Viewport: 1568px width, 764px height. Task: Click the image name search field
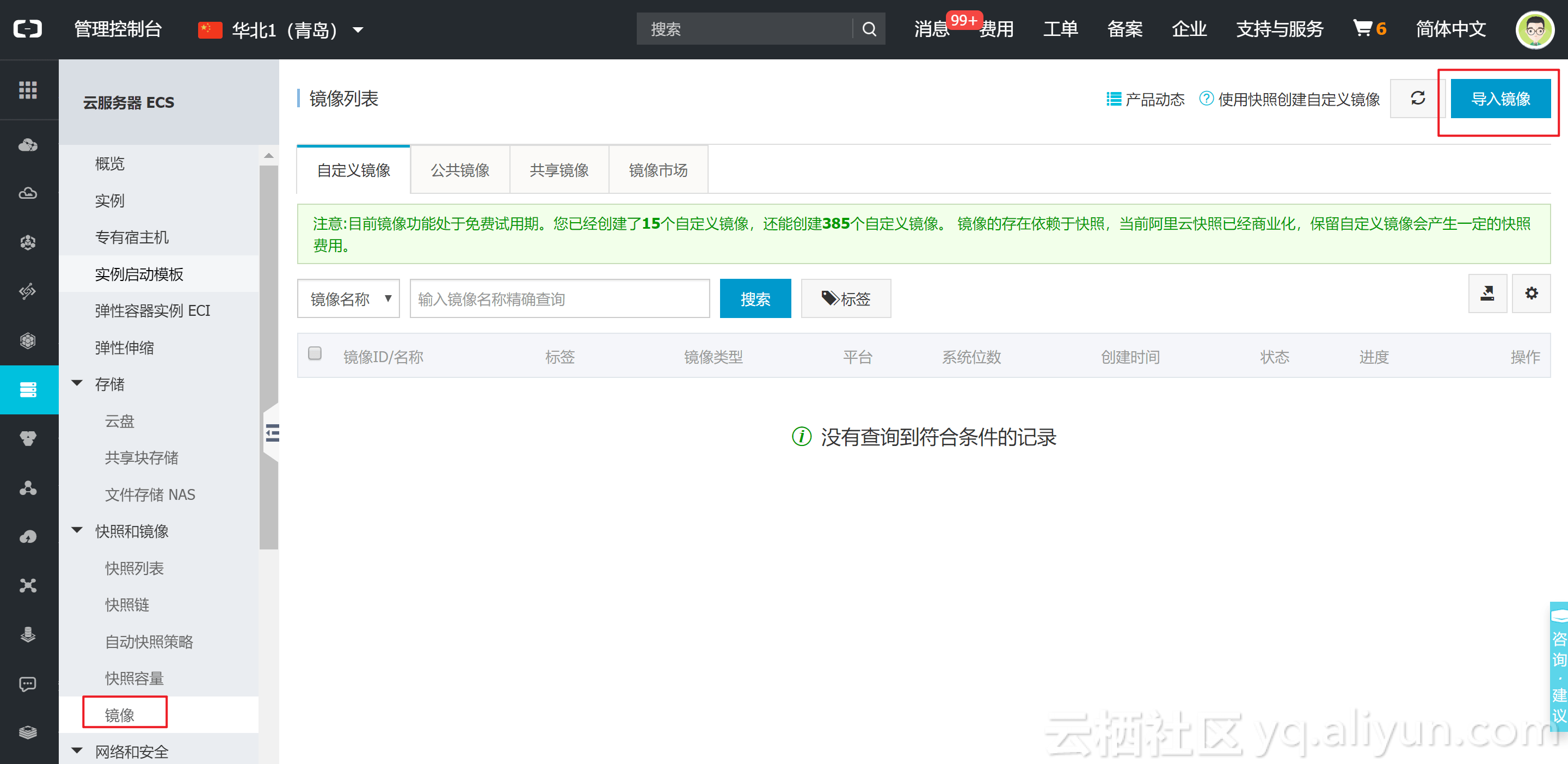[559, 298]
